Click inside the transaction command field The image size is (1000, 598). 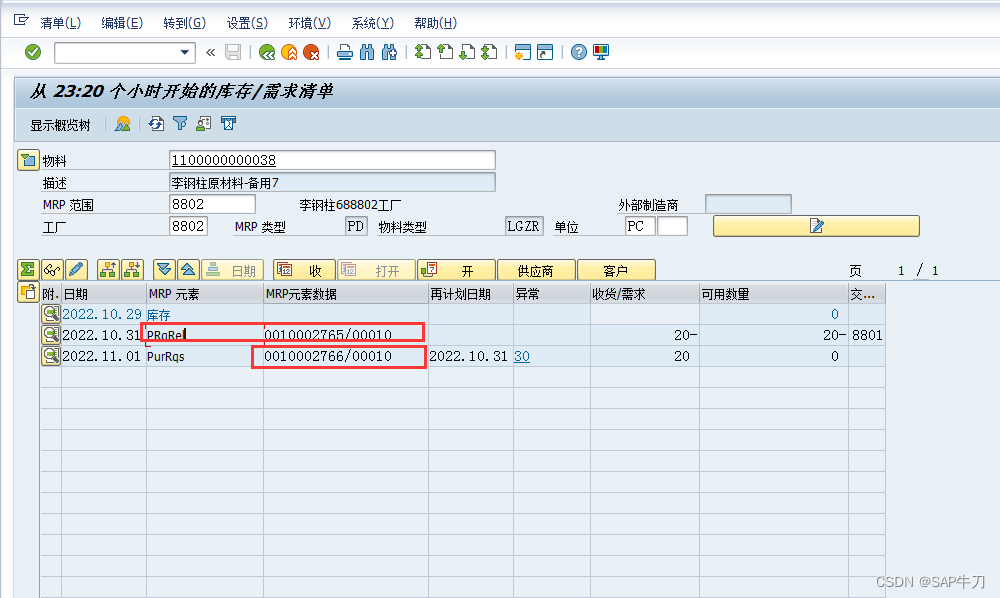pyautogui.click(x=117, y=52)
